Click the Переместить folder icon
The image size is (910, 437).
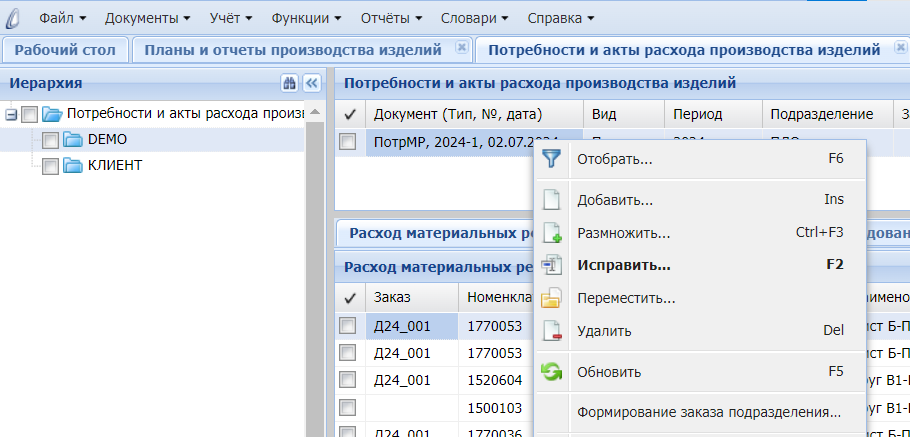[552, 298]
